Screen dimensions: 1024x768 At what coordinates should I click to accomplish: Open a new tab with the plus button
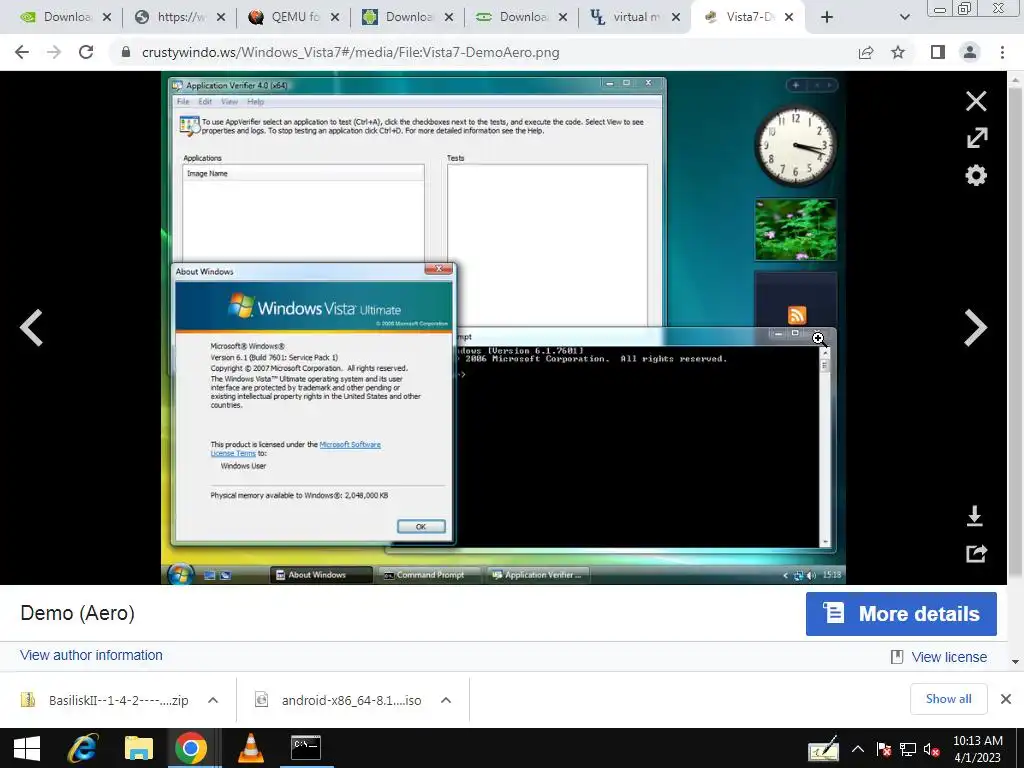point(827,18)
